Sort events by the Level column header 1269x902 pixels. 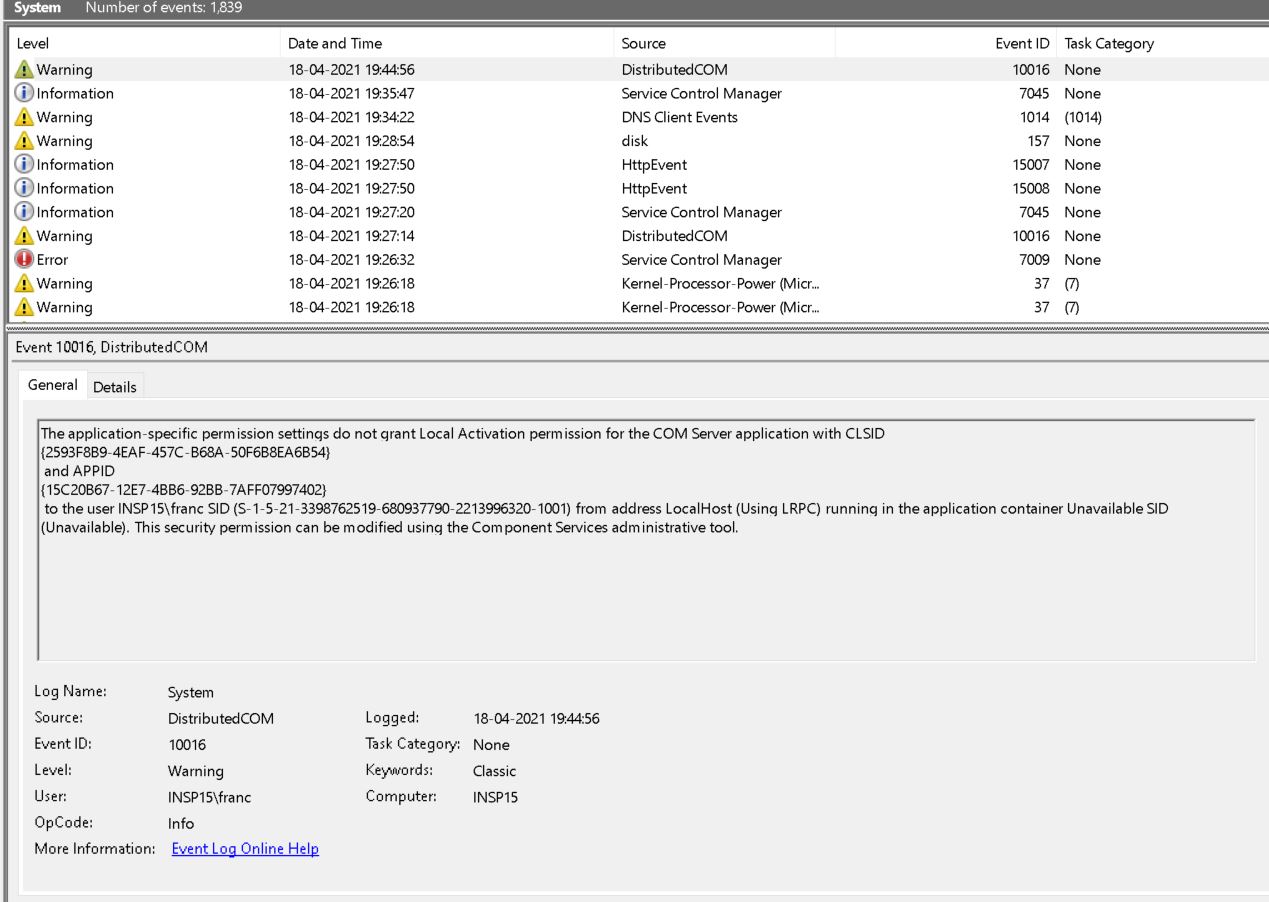[x=144, y=44]
